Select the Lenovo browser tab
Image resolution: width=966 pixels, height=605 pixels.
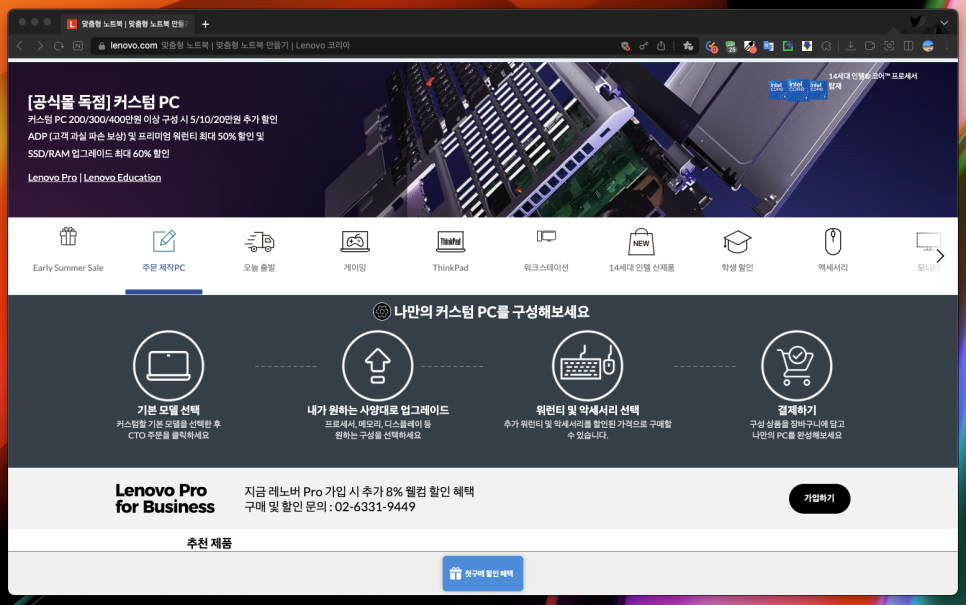pos(128,24)
